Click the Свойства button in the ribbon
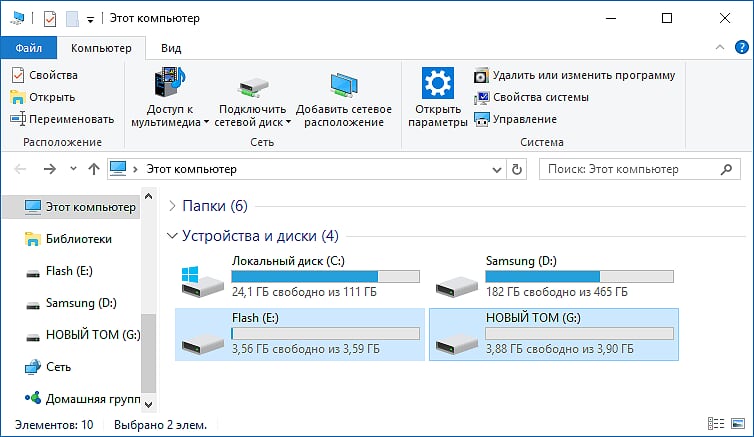The height and width of the screenshot is (437, 754). click(44, 75)
